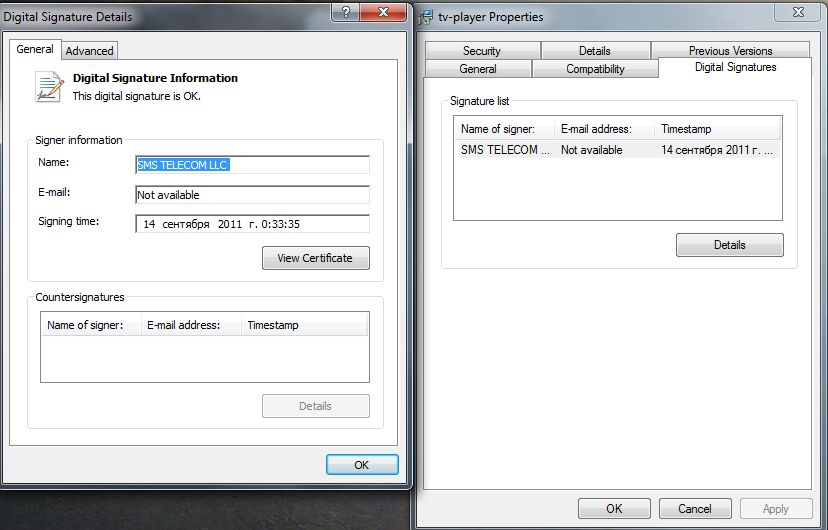This screenshot has width=828, height=530.
Task: Click Timestamp header in Signature list
Action: click(x=717, y=129)
